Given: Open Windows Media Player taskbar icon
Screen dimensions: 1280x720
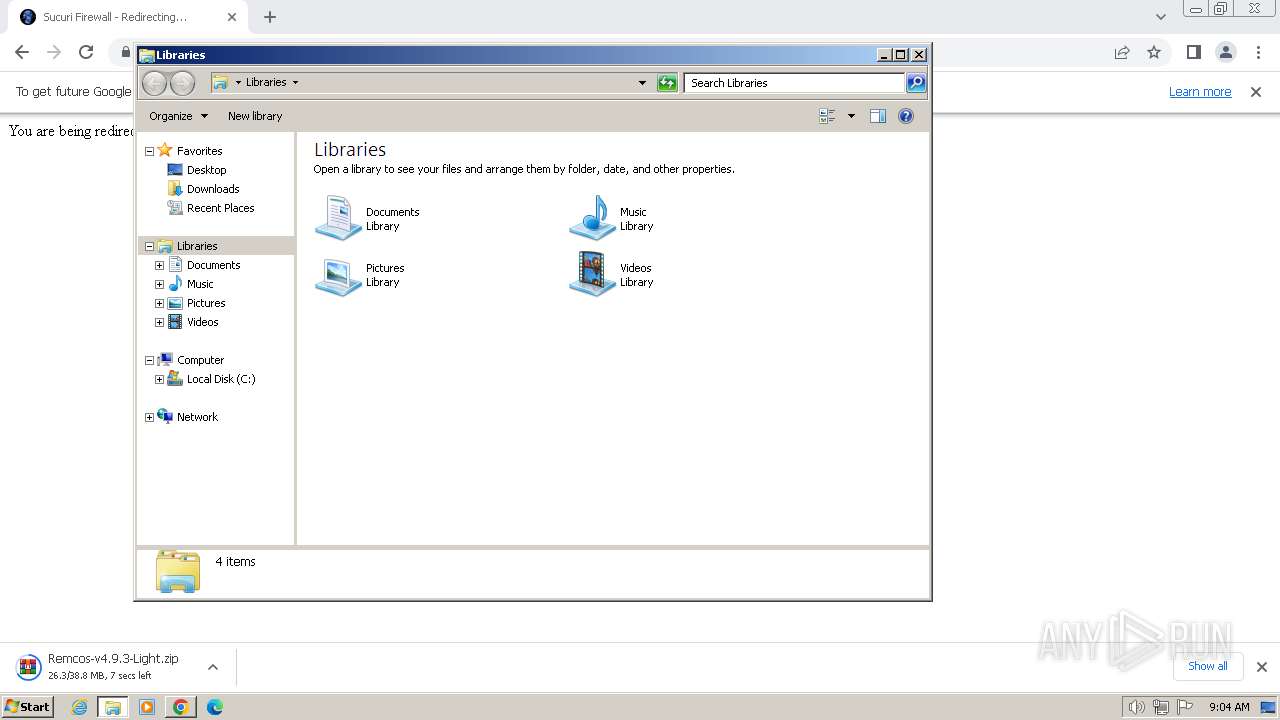Looking at the screenshot, I should (147, 707).
